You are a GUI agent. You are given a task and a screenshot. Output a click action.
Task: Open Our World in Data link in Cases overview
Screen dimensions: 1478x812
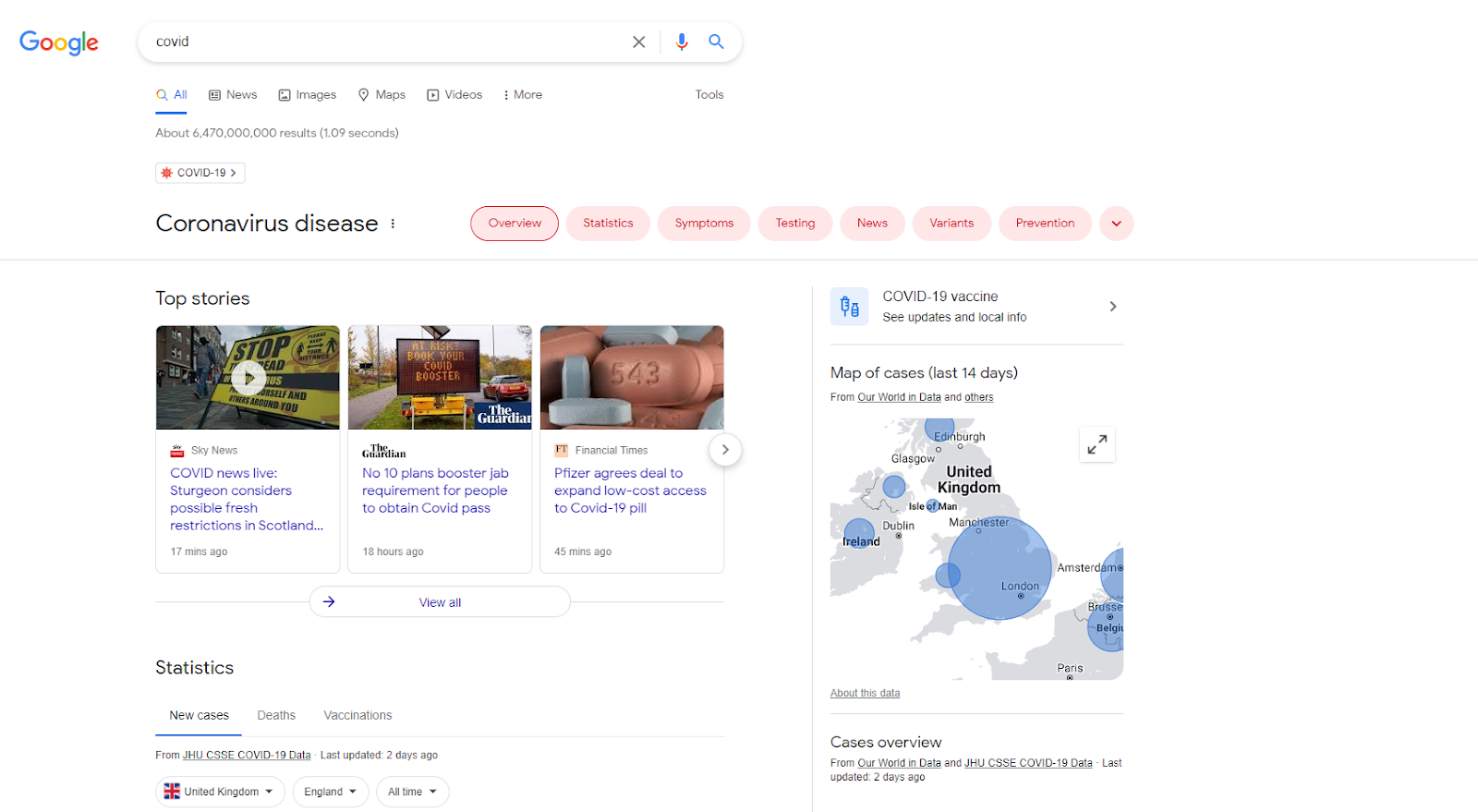click(x=899, y=763)
